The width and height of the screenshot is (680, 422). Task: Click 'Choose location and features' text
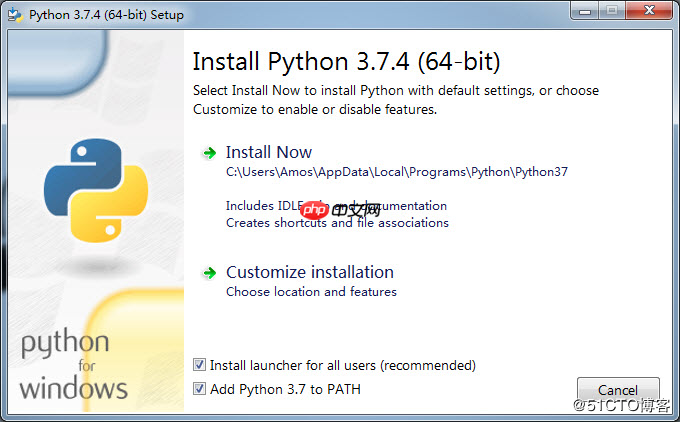click(x=311, y=292)
